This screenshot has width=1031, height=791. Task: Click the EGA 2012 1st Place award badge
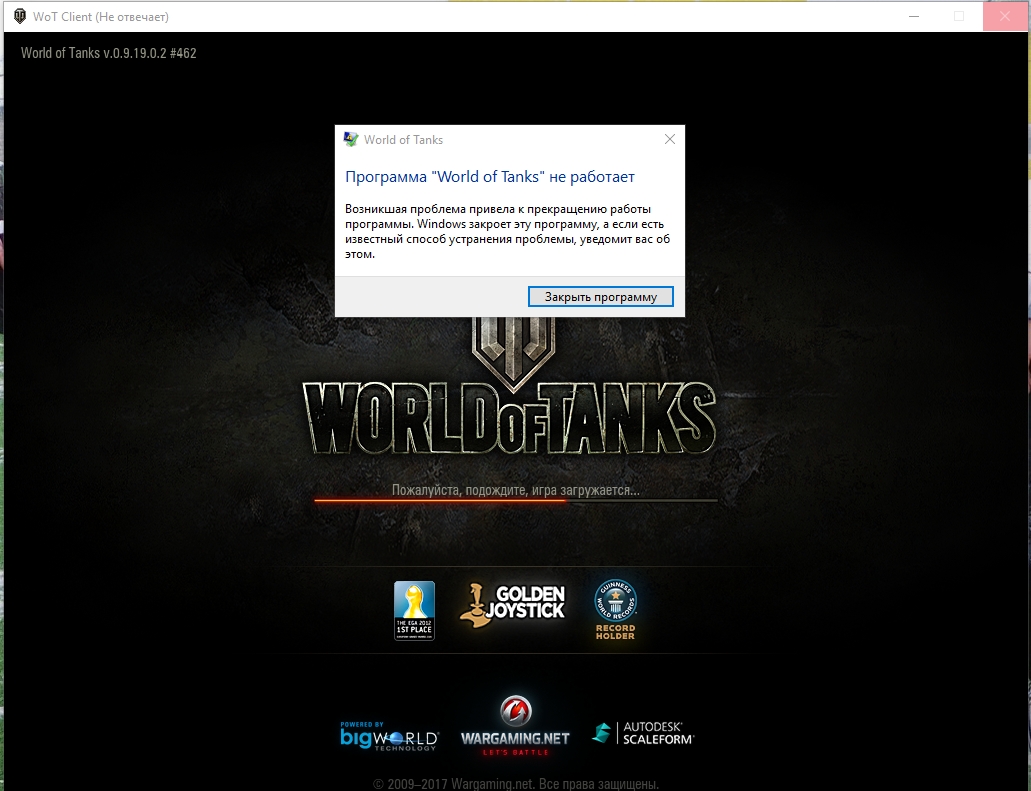point(414,611)
